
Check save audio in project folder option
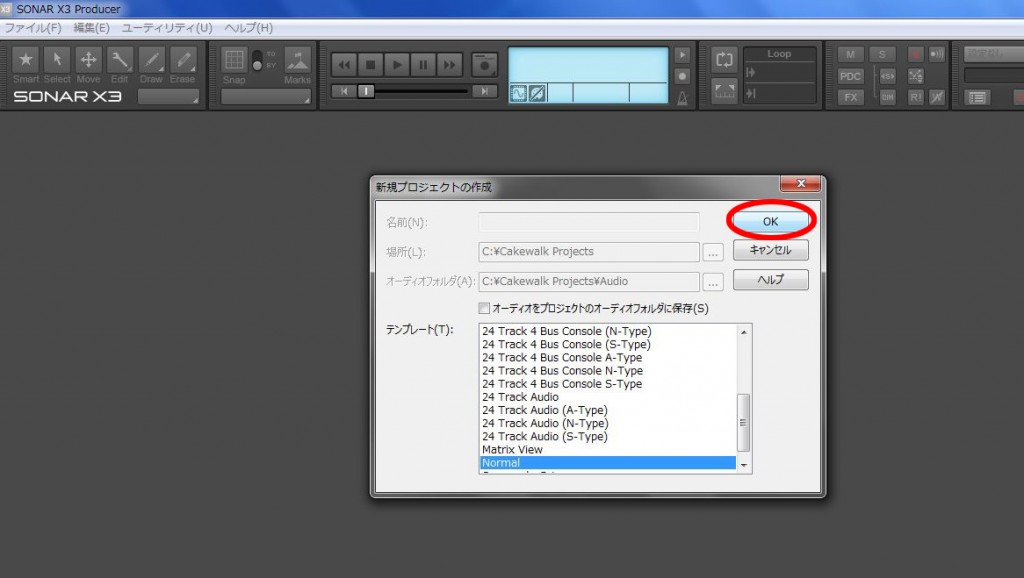pos(484,308)
